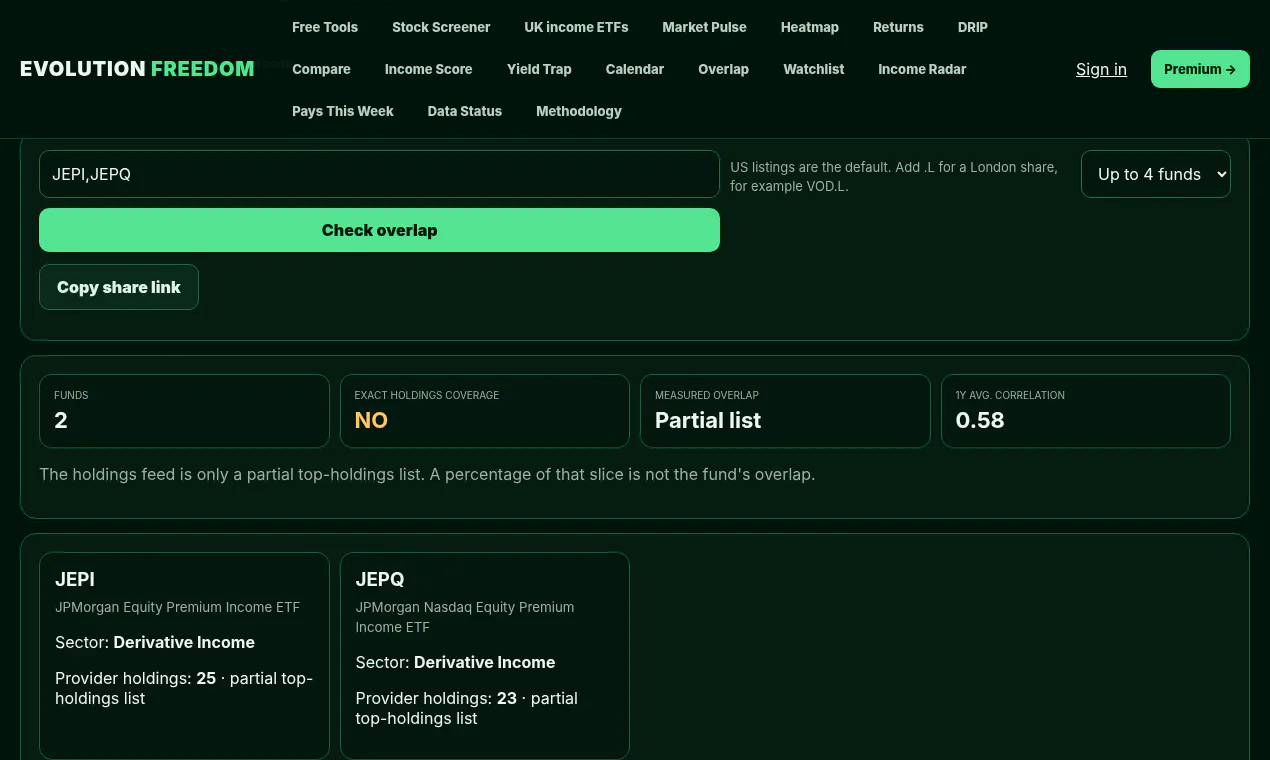Open the Free Tools page
This screenshot has height=760, width=1270.
(x=325, y=27)
